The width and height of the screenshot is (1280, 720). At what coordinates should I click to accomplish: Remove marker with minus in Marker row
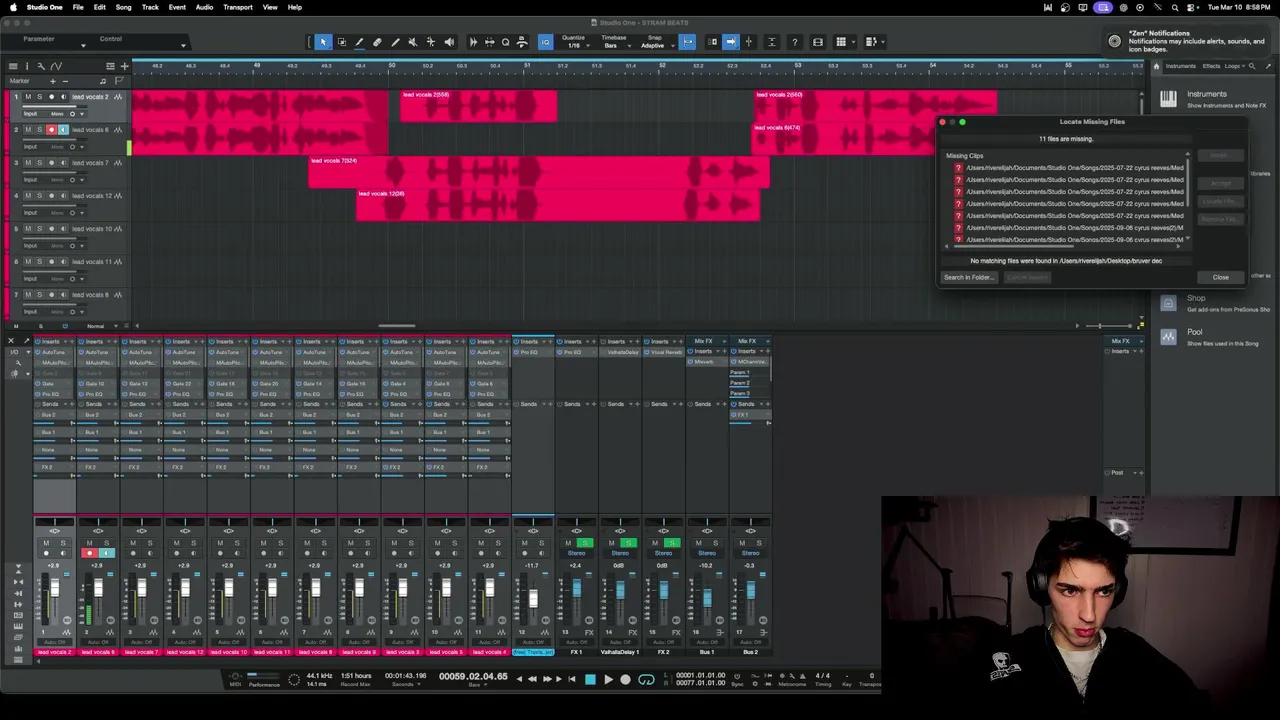click(x=65, y=81)
